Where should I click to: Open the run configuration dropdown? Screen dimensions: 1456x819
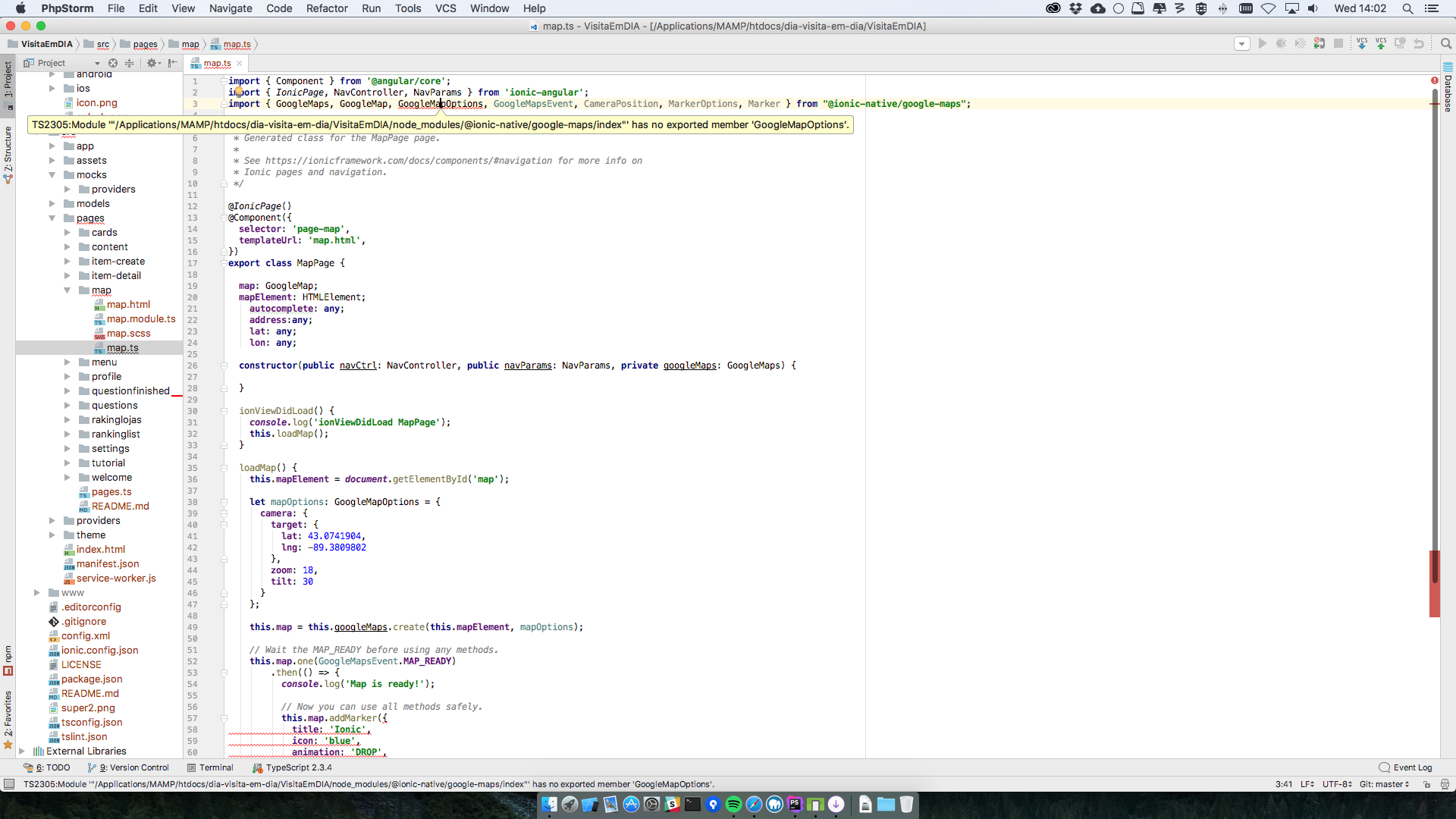1242,44
